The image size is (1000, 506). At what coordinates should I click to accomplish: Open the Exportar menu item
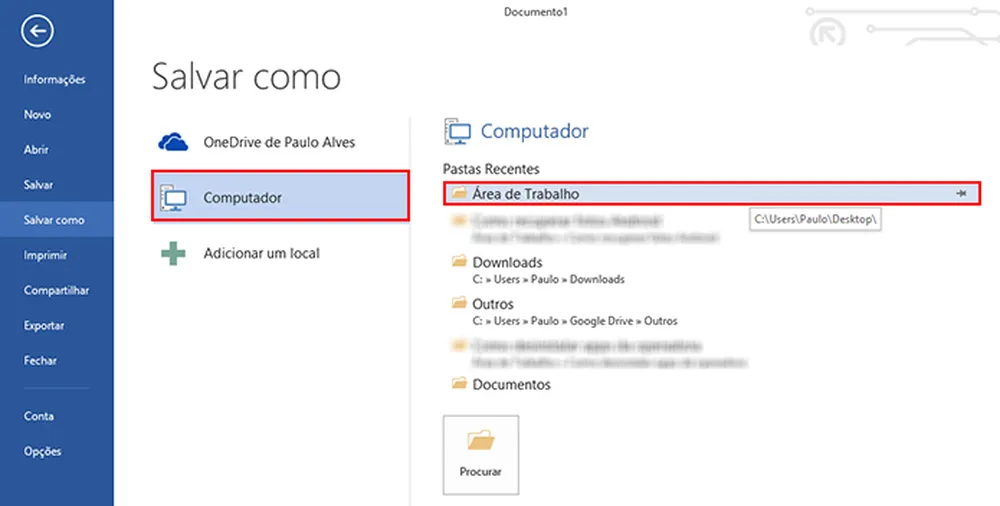click(45, 325)
